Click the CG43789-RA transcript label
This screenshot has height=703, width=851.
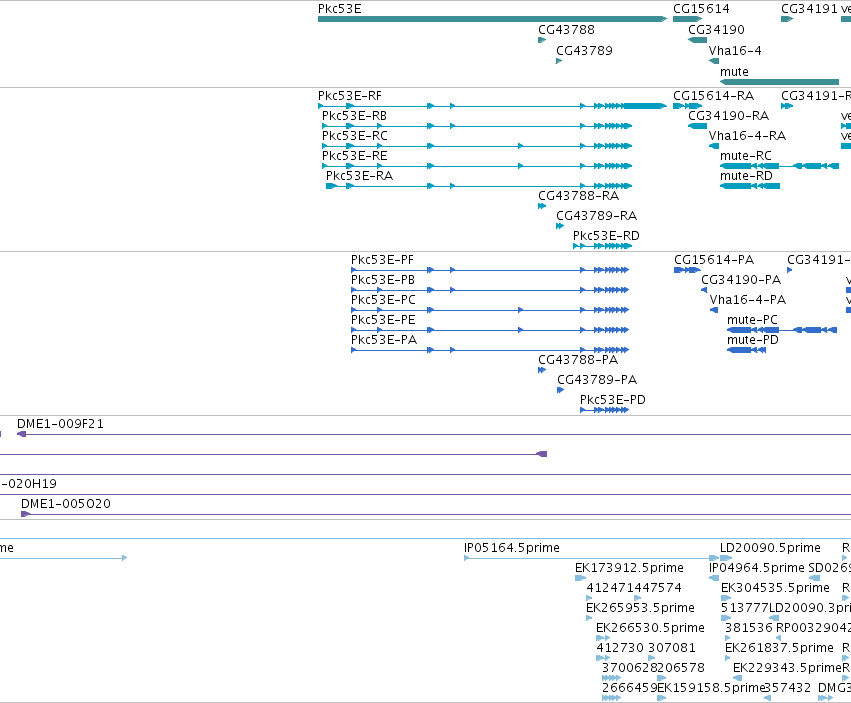click(x=596, y=216)
